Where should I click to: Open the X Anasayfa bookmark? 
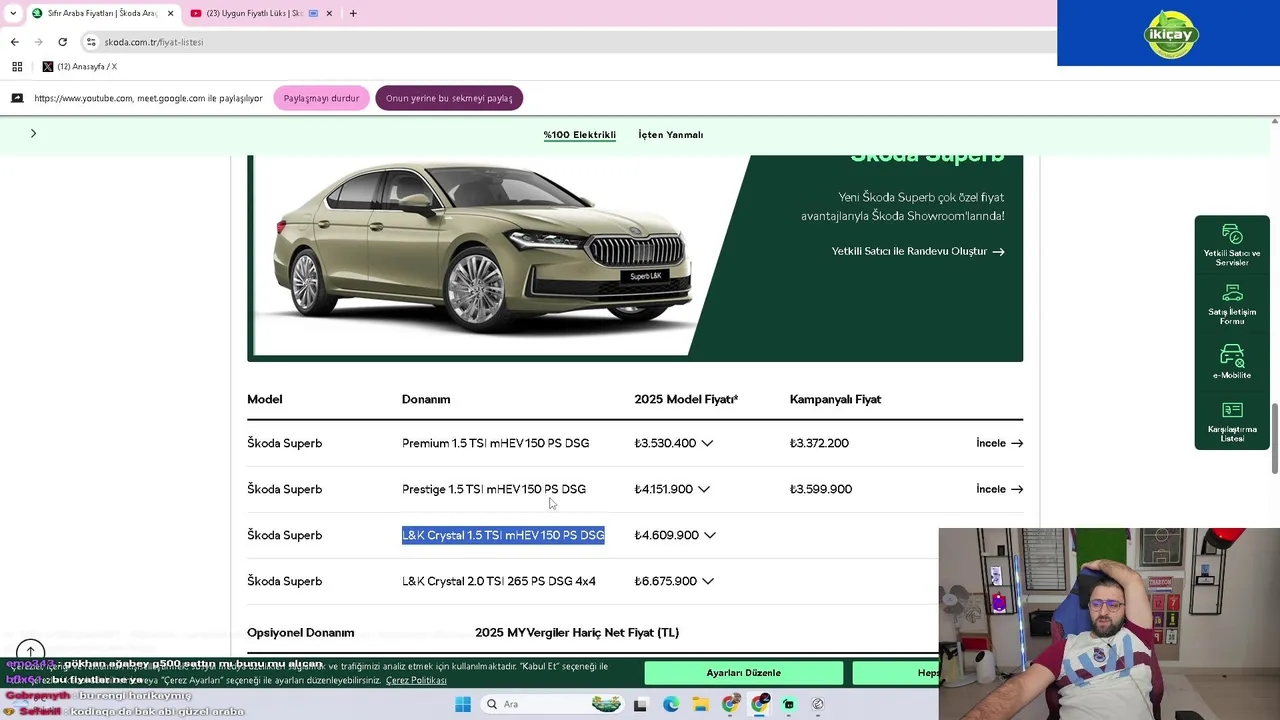pyautogui.click(x=79, y=66)
